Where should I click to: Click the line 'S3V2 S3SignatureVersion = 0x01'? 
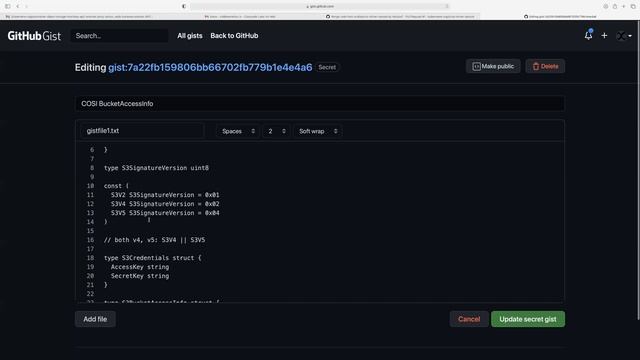165,195
